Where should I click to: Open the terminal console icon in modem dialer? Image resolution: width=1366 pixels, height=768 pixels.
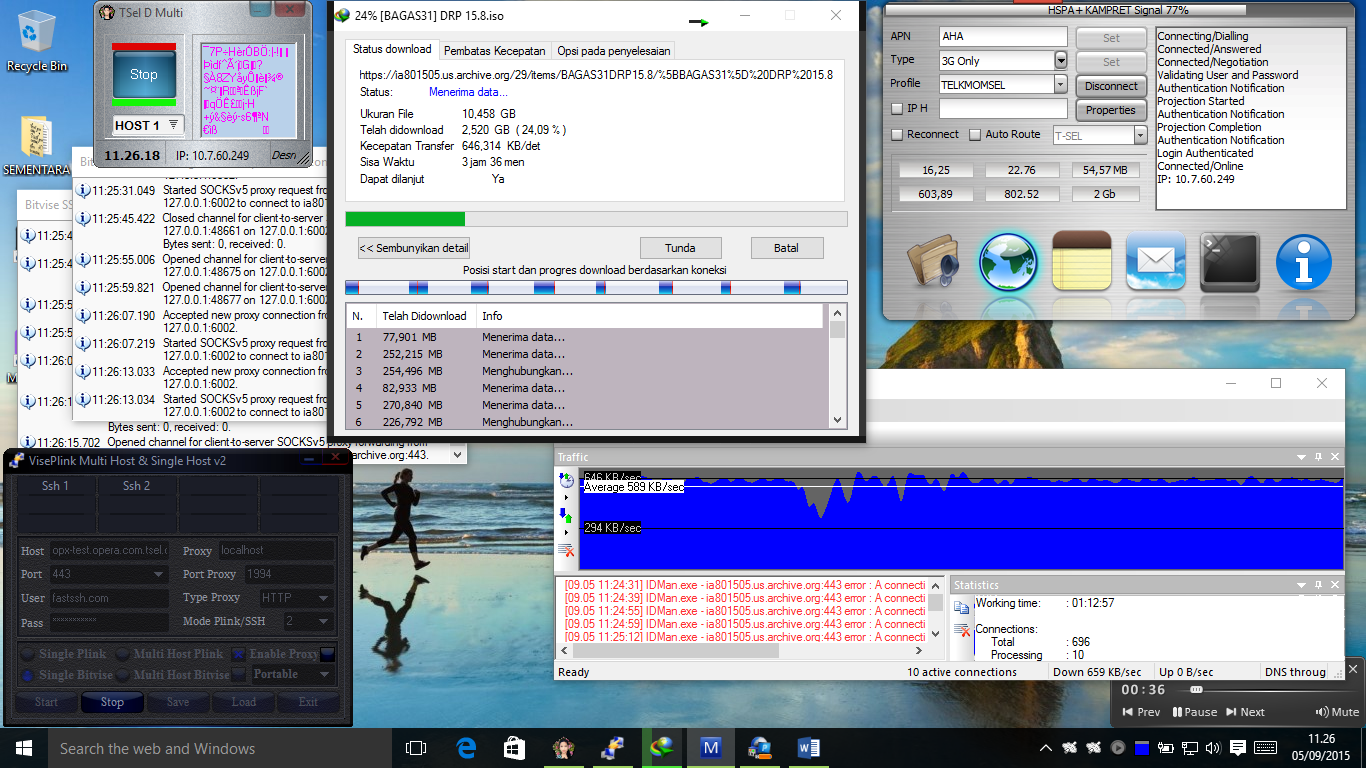[x=1229, y=262]
